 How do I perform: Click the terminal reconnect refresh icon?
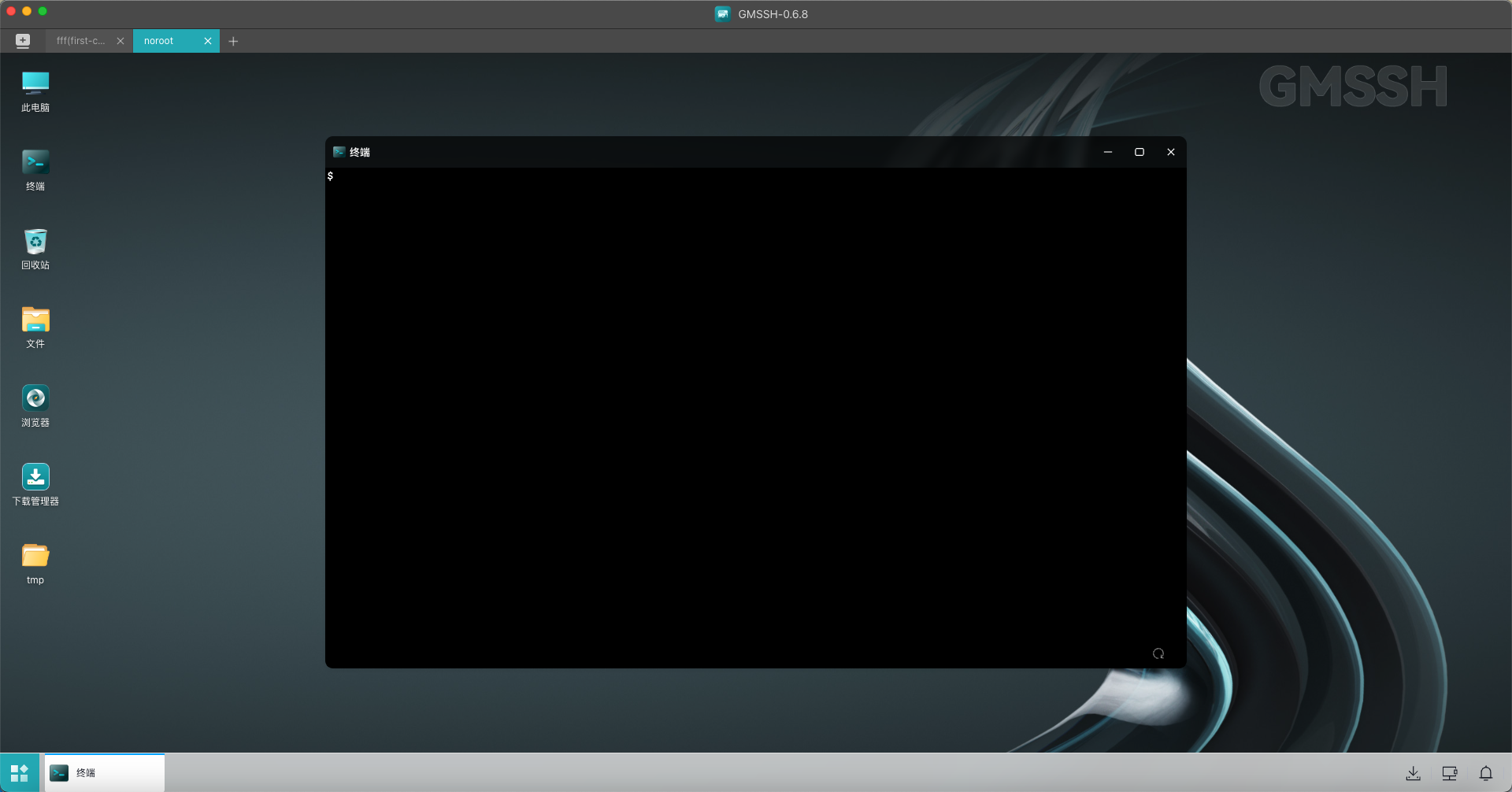pyautogui.click(x=1158, y=653)
